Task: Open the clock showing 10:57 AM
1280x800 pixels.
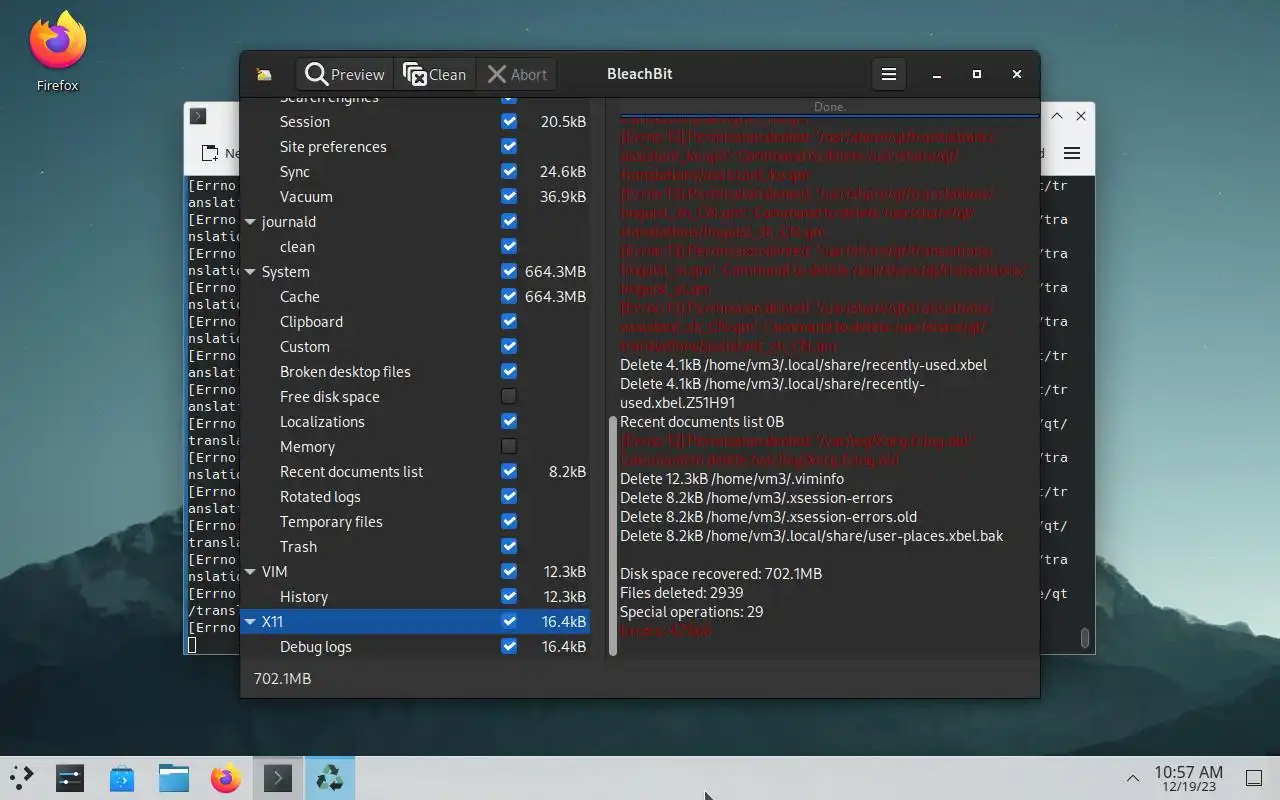Action: (x=1188, y=778)
